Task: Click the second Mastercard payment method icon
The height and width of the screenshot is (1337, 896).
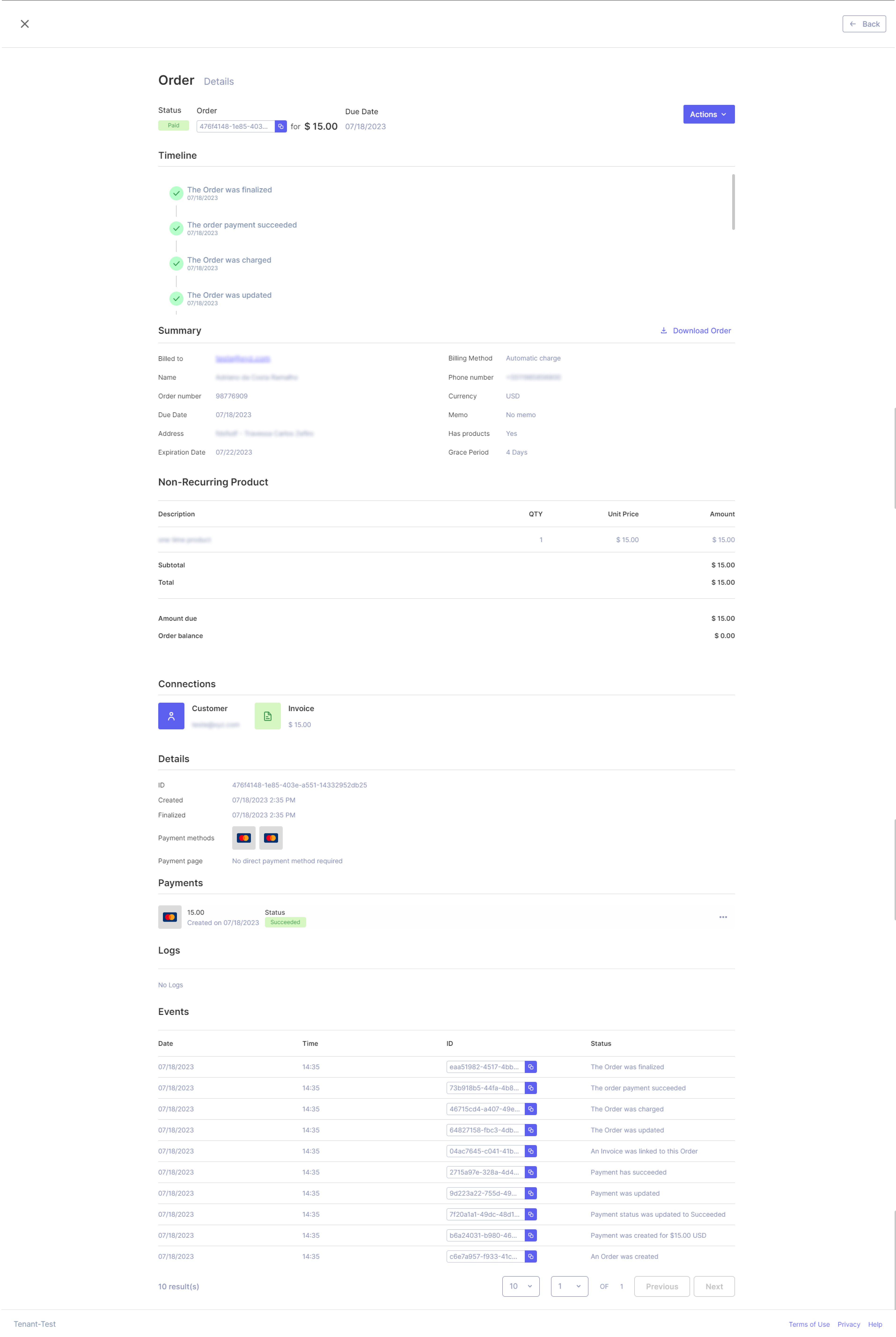Action: pos(271,838)
